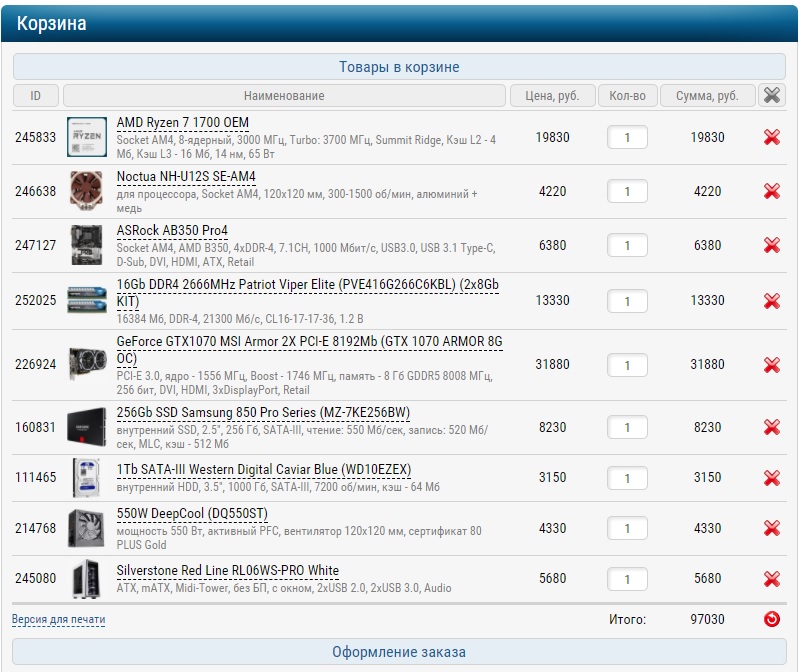Click the red recalculate total icon
This screenshot has width=808, height=672.
[x=771, y=619]
